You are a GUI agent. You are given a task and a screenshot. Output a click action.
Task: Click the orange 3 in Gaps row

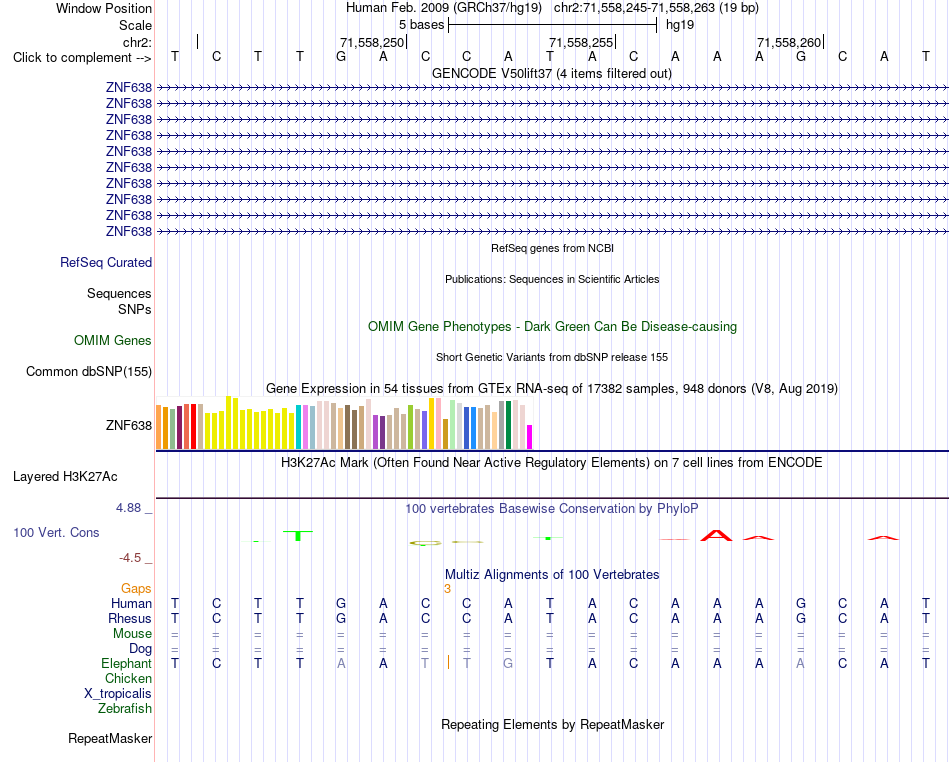[447, 589]
